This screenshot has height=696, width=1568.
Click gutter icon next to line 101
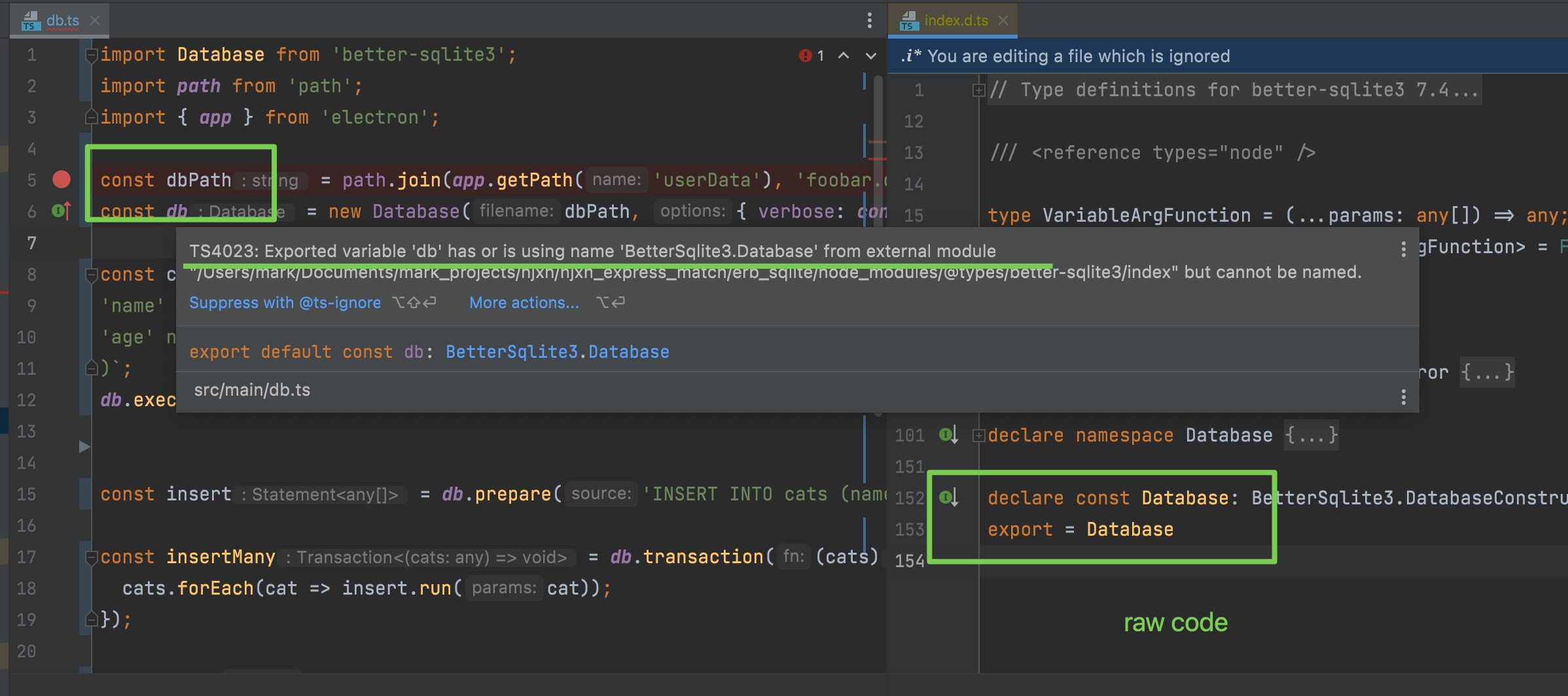[x=948, y=434]
